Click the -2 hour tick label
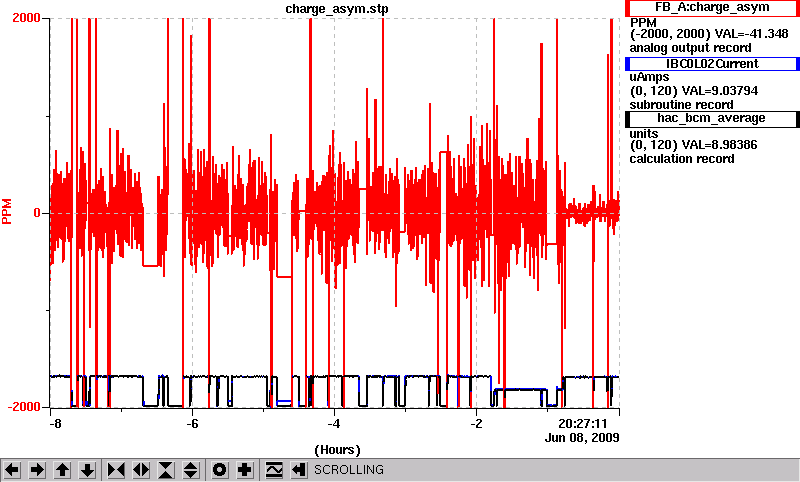Image resolution: width=800 pixels, height=482 pixels. (x=476, y=424)
